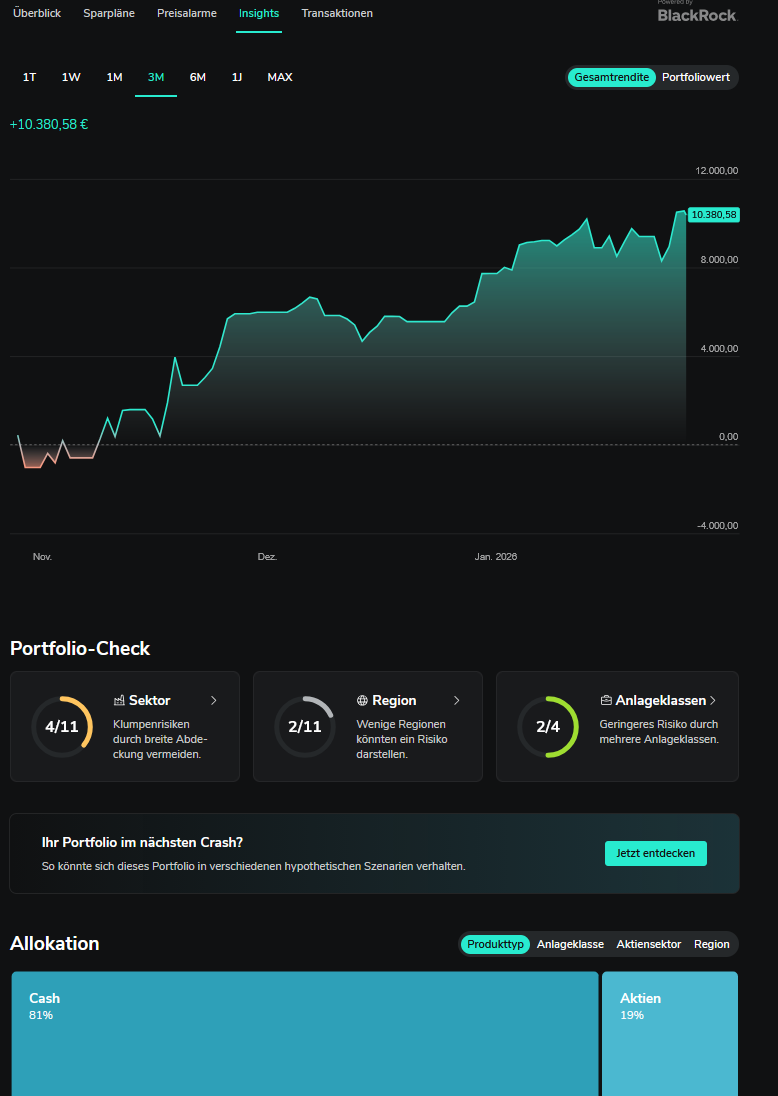Image resolution: width=778 pixels, height=1096 pixels.
Task: Open the Sparpläne tab
Action: [109, 13]
